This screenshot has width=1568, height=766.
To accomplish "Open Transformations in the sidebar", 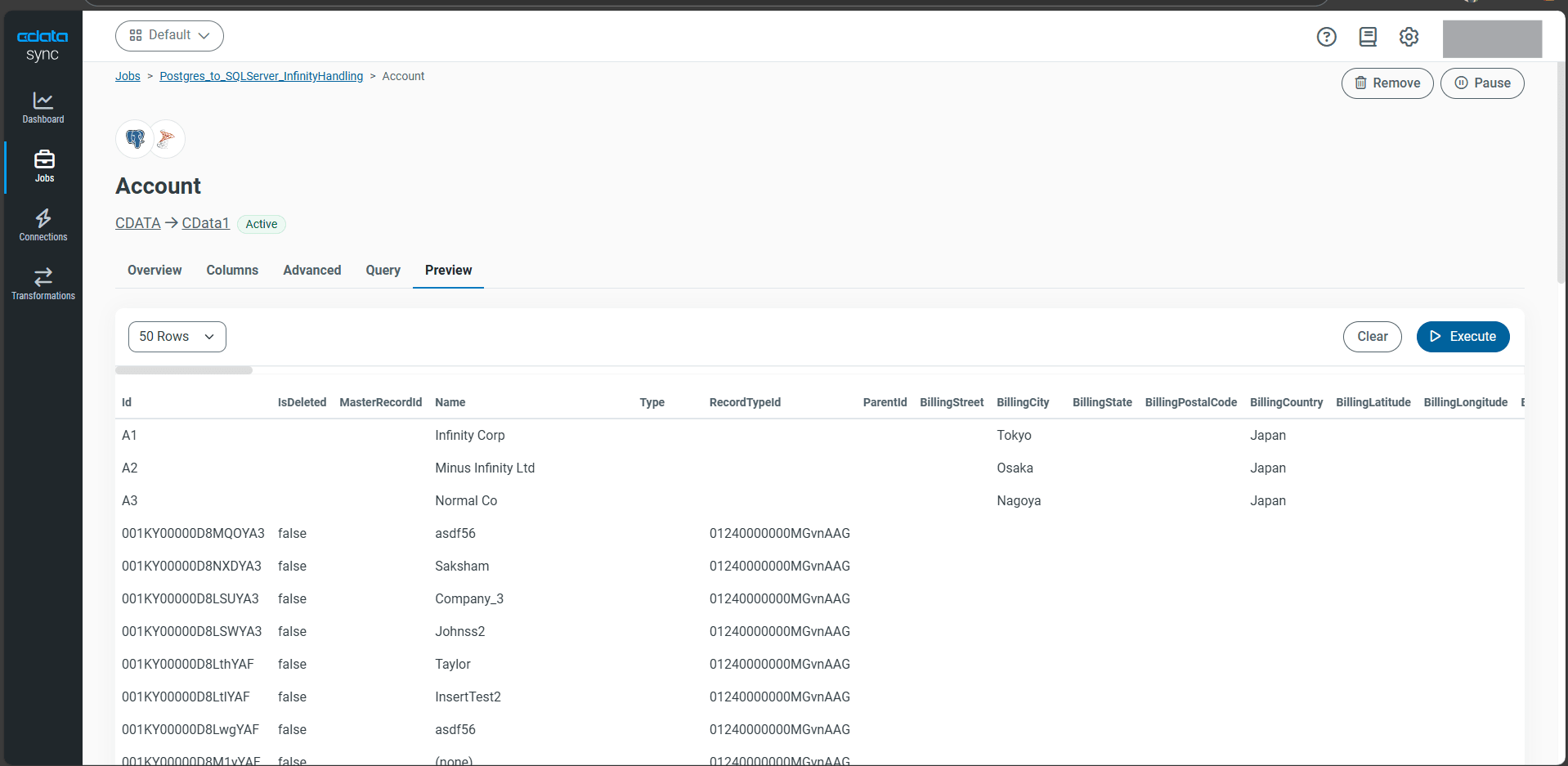I will click(43, 284).
